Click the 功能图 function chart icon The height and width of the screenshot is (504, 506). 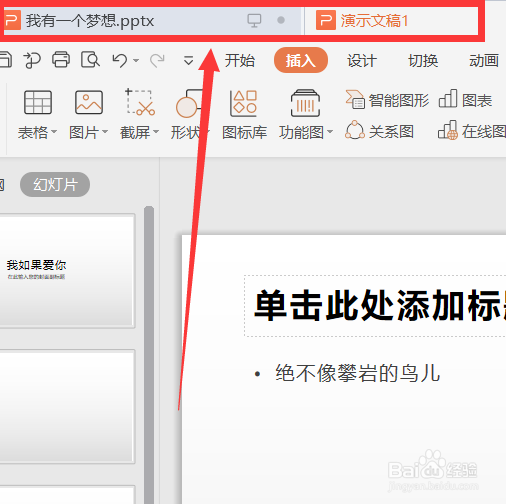(305, 103)
